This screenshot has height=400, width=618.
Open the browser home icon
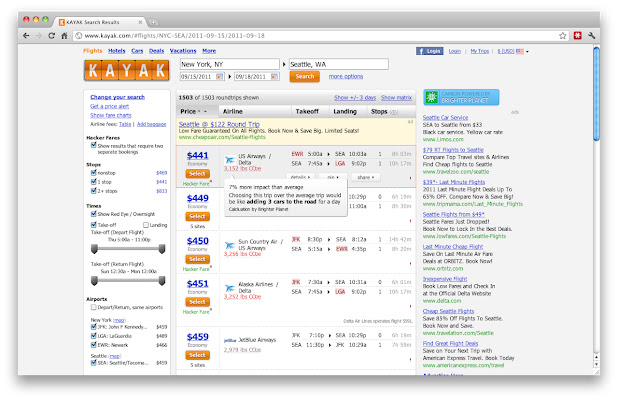click(x=64, y=36)
